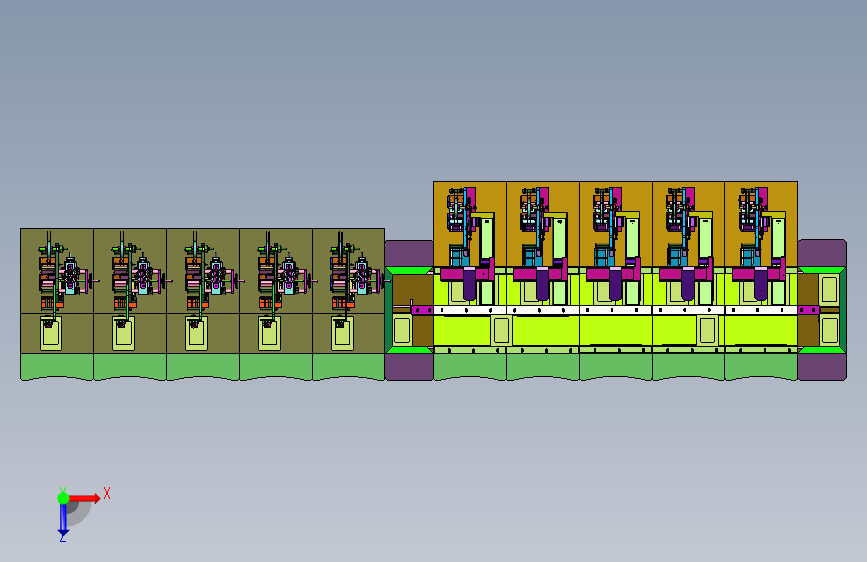867x562 pixels.
Task: Click the blue Z axis arrow of triad
Action: pyautogui.click(x=63, y=519)
